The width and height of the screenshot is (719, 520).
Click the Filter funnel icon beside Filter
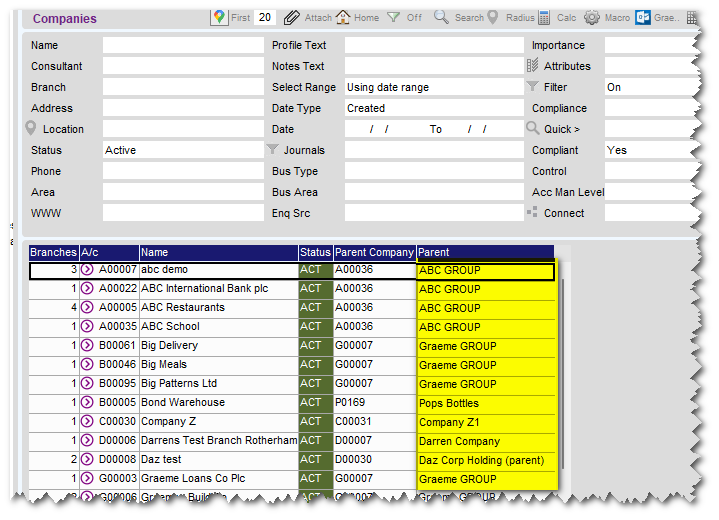pos(532,86)
